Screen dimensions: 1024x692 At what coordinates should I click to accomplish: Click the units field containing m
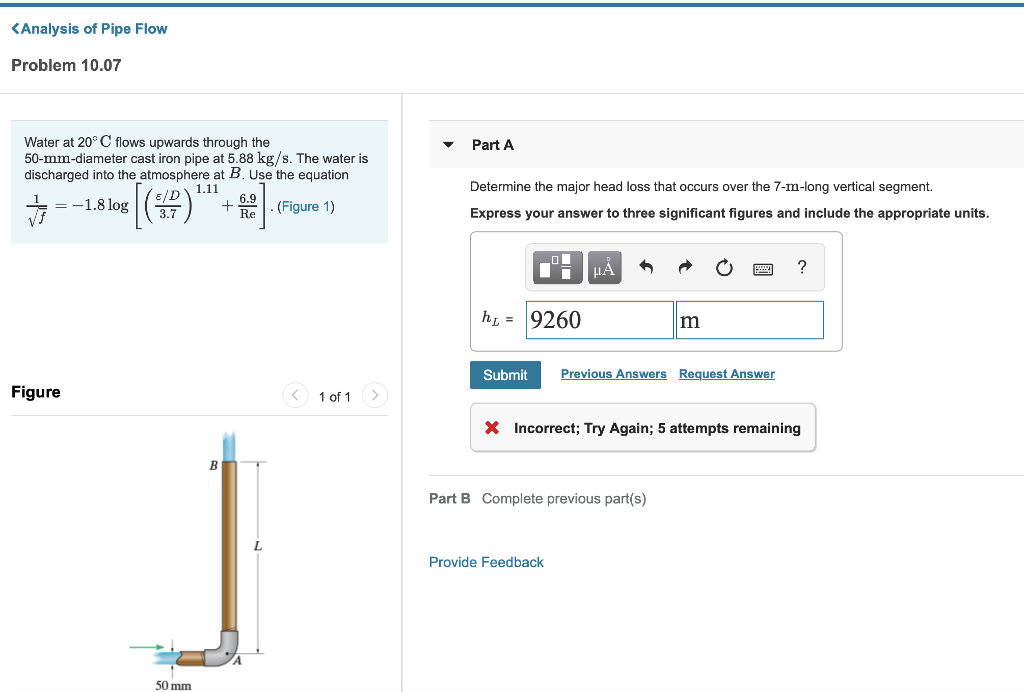[748, 319]
